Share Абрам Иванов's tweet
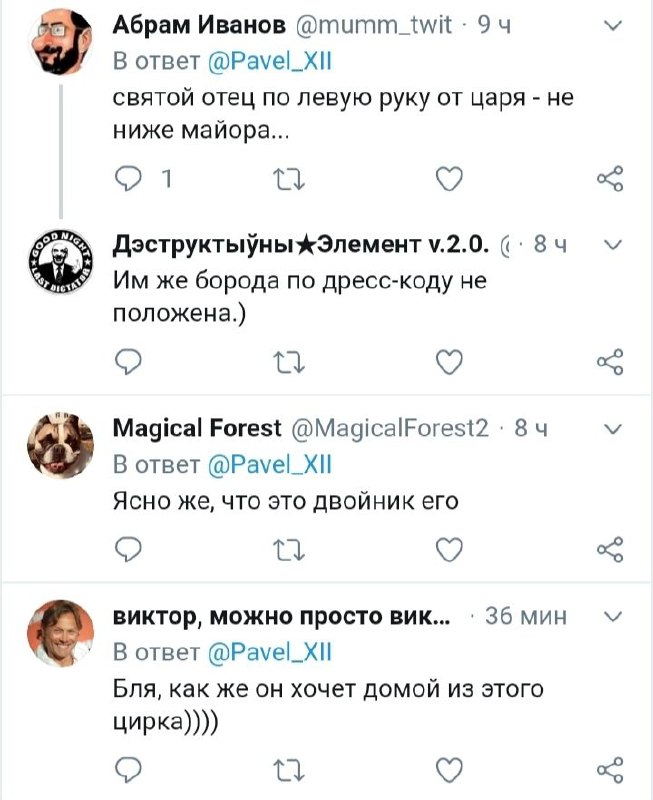 (x=609, y=180)
